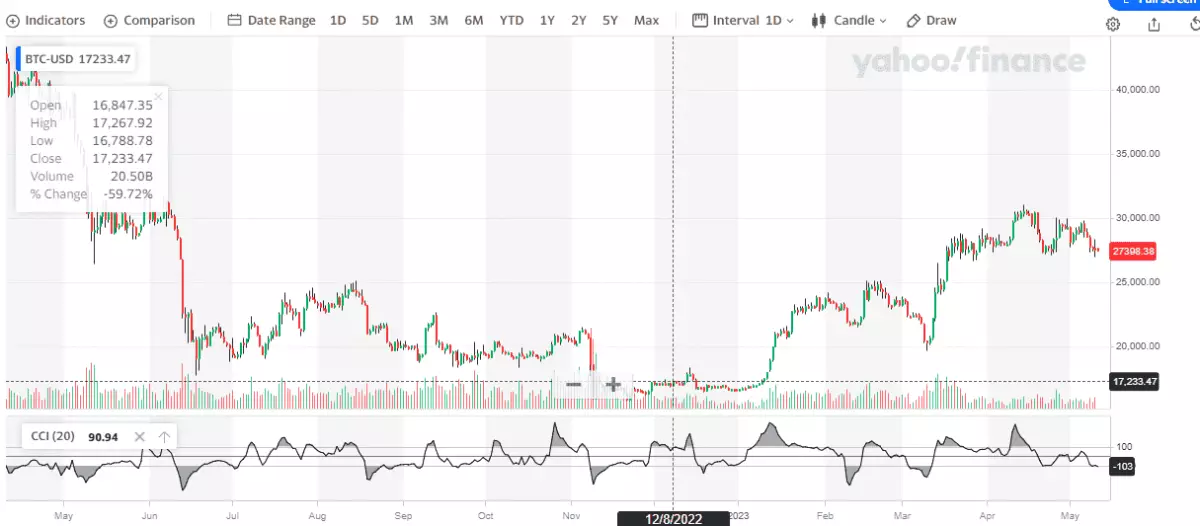Close the OHLC data tooltip
The height and width of the screenshot is (526, 1200).
coord(157,97)
